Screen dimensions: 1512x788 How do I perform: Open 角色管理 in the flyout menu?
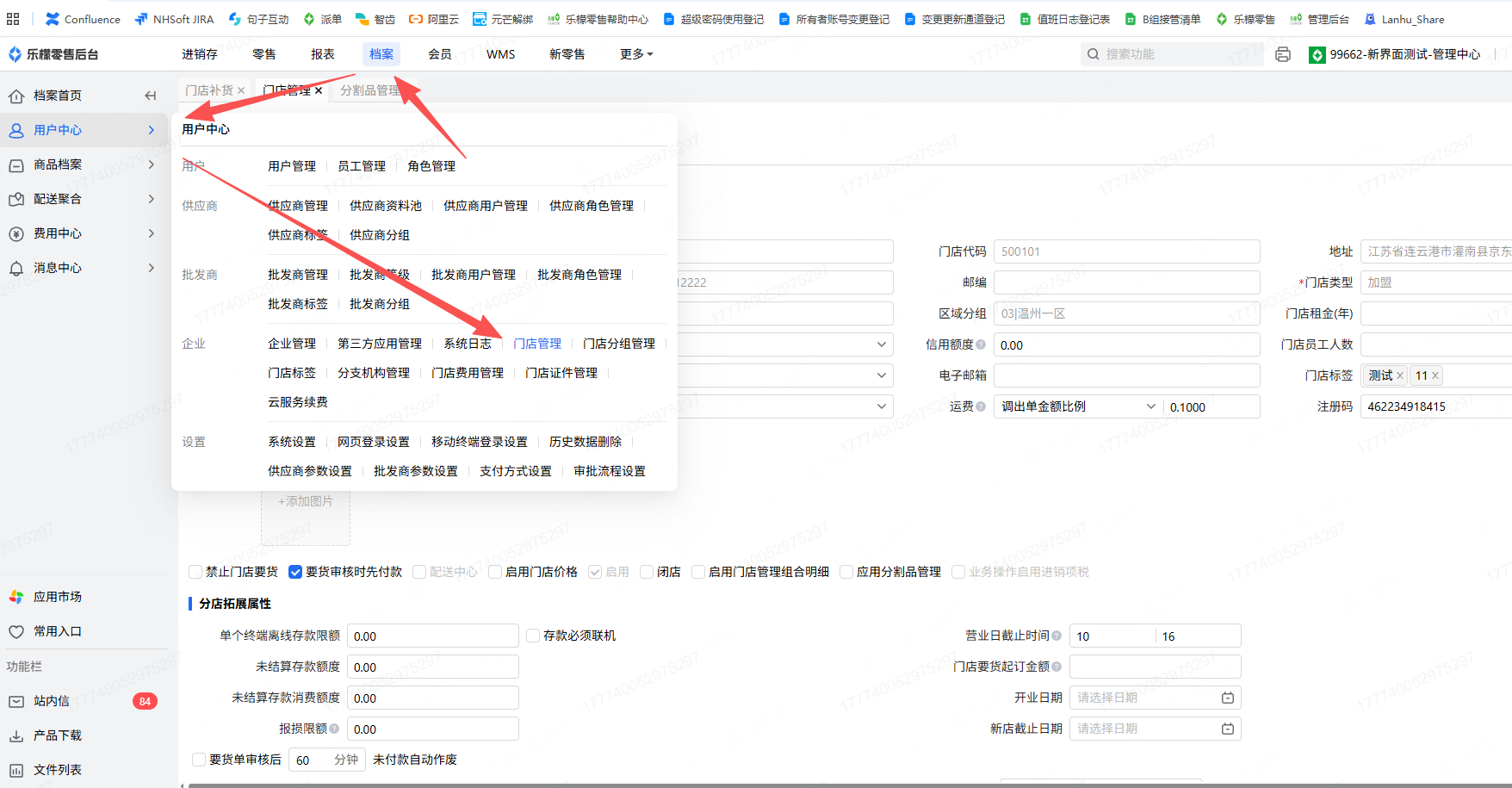tap(431, 166)
